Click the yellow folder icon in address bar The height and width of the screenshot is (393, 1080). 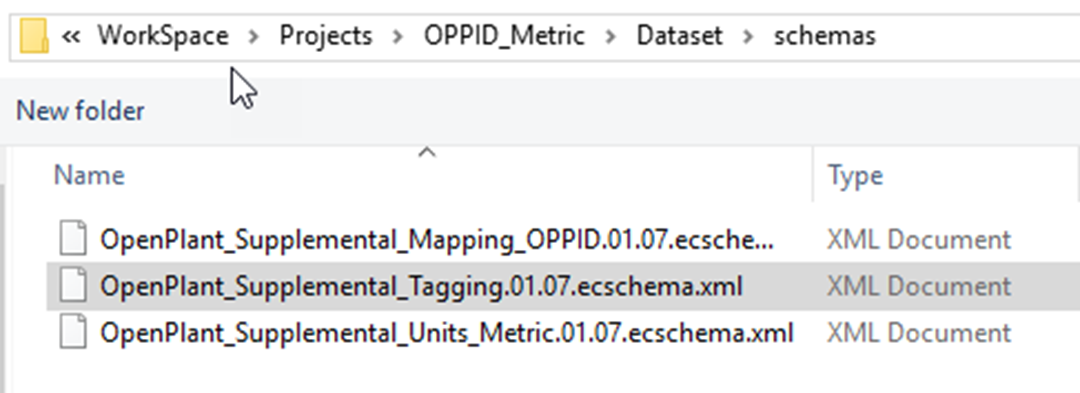pyautogui.click(x=34, y=36)
